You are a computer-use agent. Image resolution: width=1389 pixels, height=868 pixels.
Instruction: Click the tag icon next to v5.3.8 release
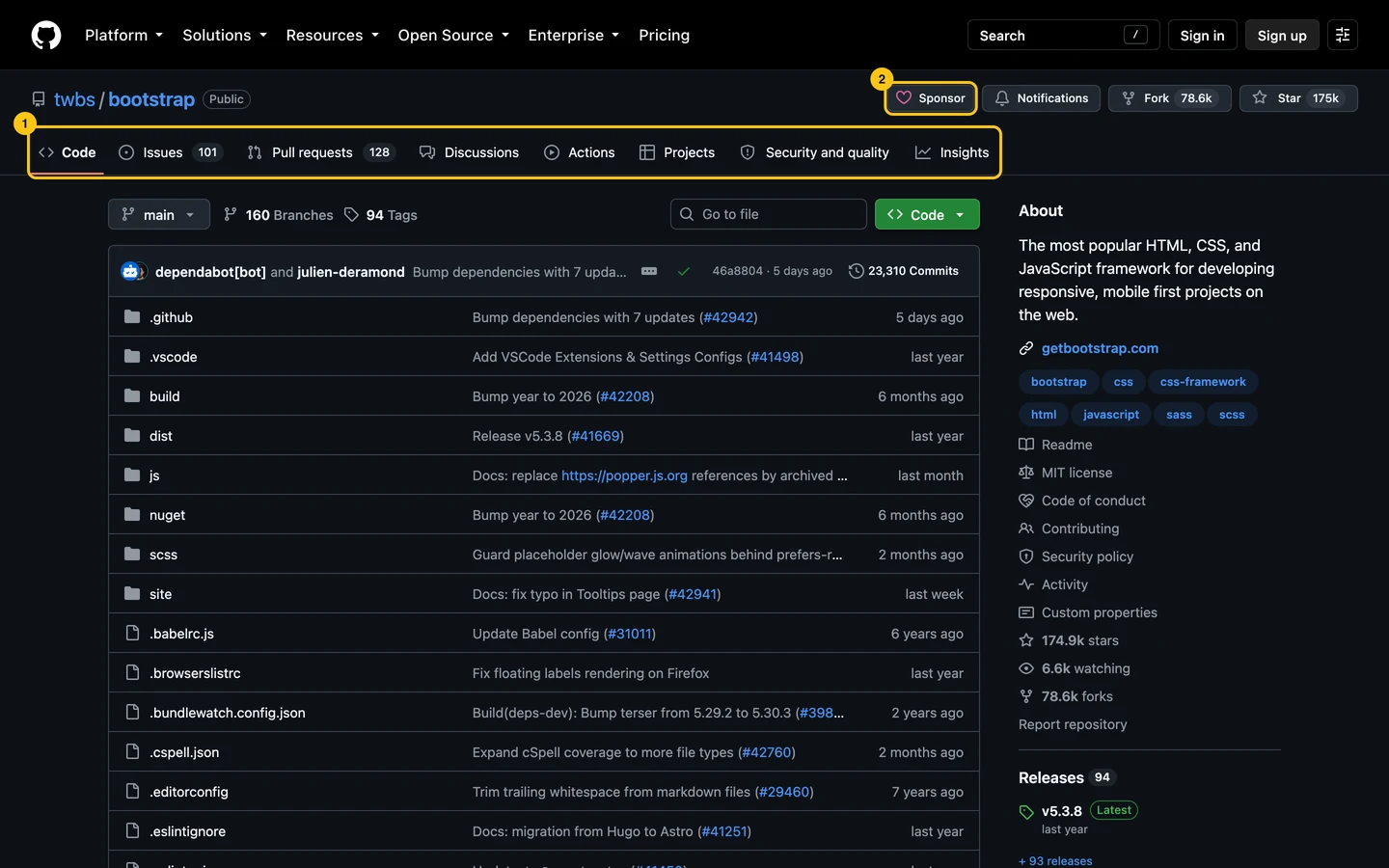(x=1026, y=812)
